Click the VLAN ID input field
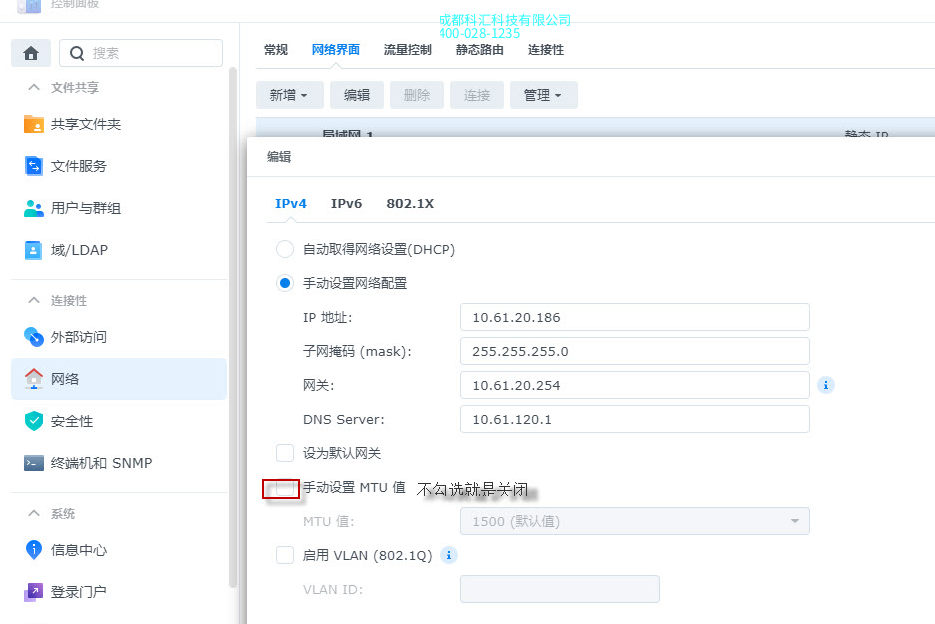The width and height of the screenshot is (935, 624). [x=560, y=589]
